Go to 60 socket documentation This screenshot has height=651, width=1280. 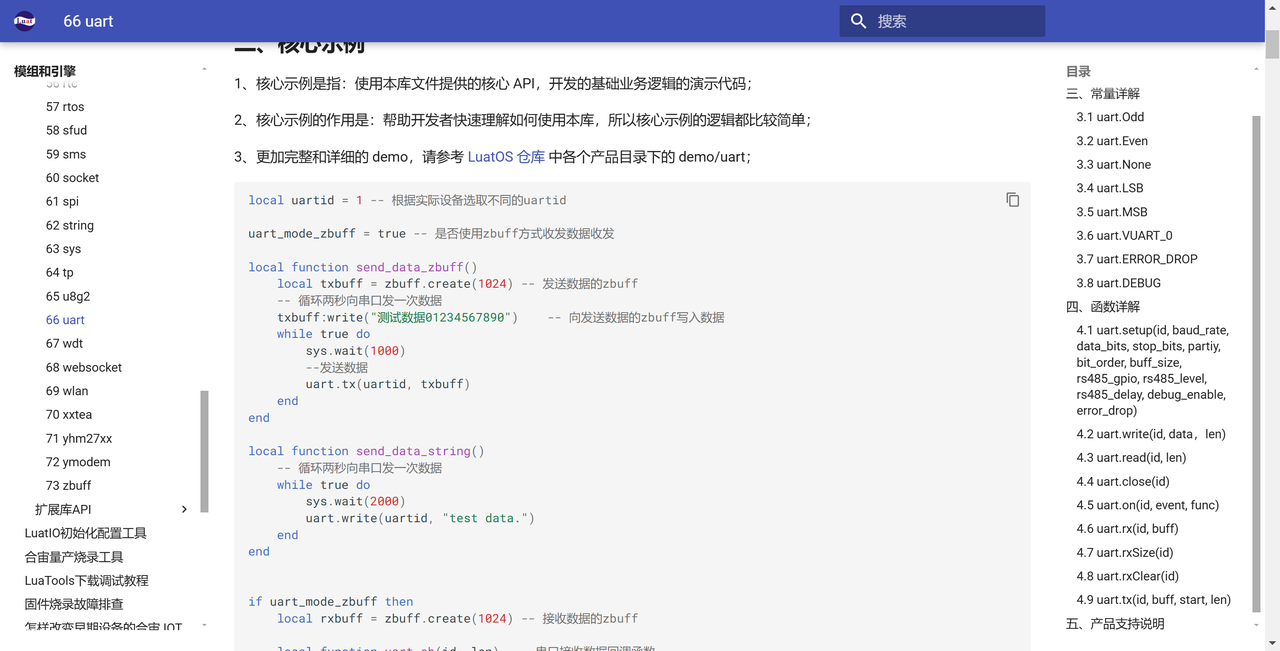click(x=72, y=178)
